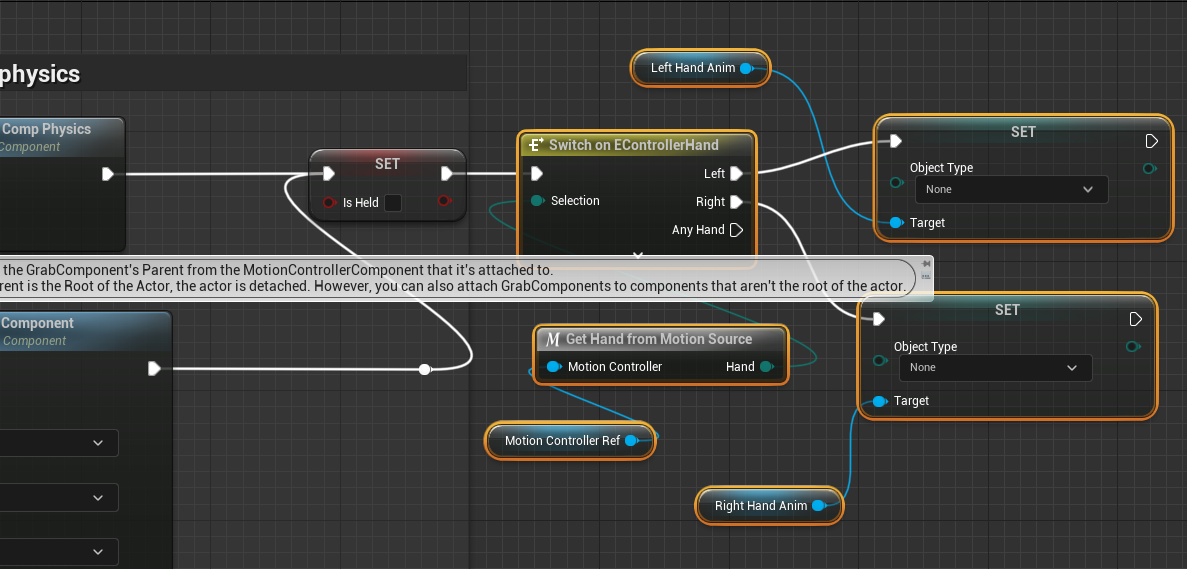Screen dimensions: 1187x569
Task: Select the physics comment box title
Action: click(39, 74)
